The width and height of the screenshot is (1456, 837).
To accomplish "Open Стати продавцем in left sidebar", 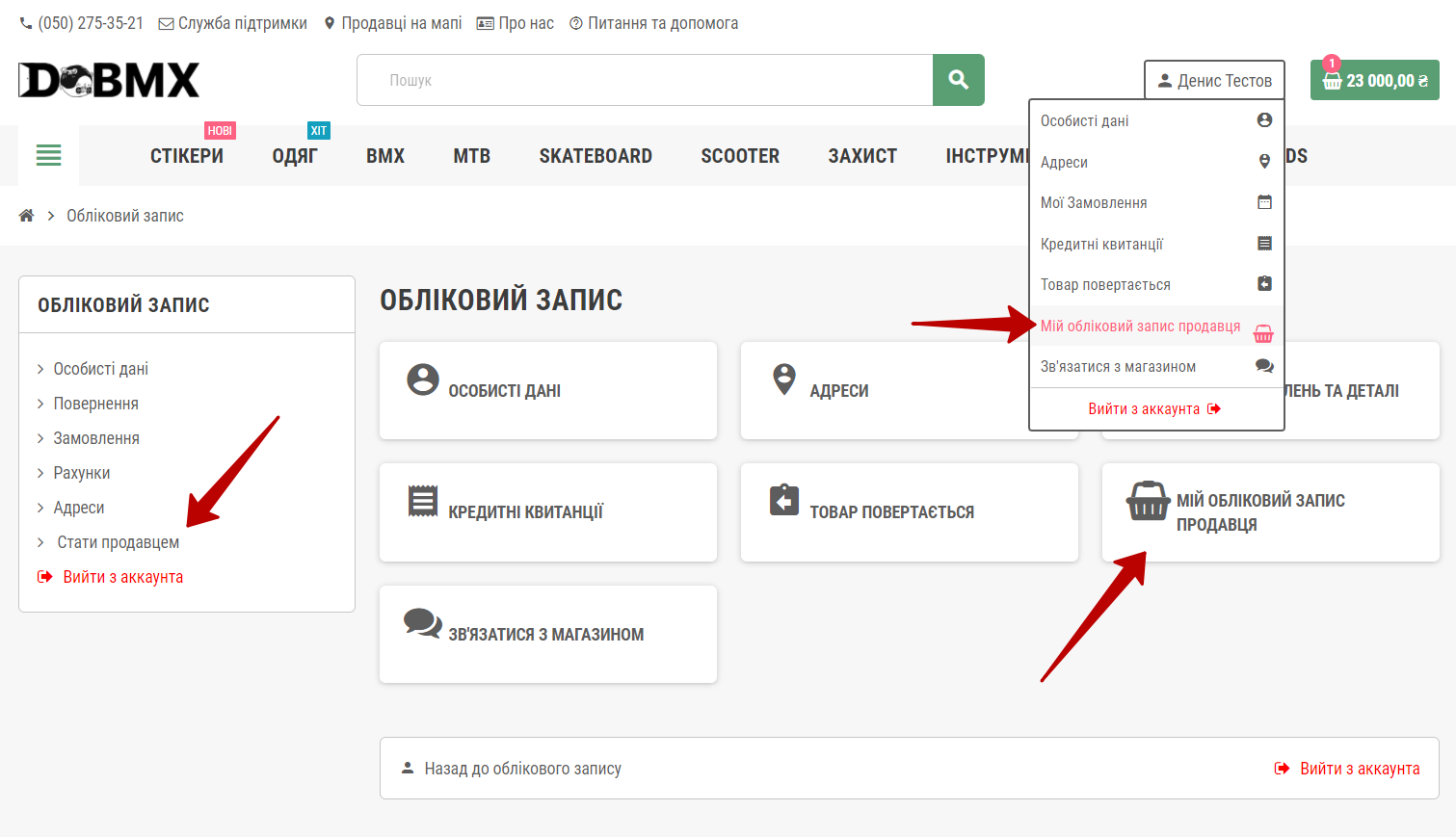I will coord(119,542).
